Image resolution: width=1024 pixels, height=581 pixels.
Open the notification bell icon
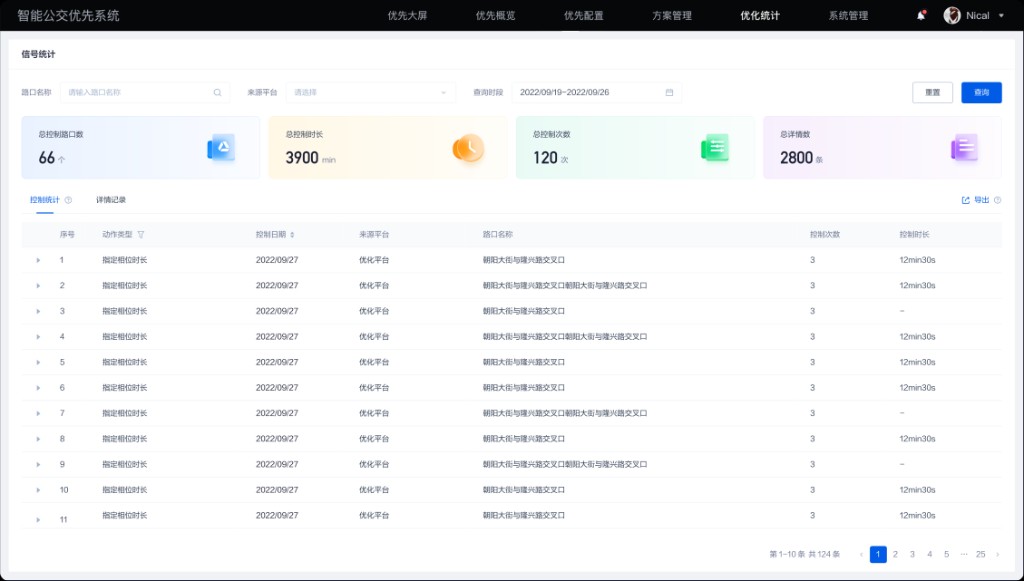tap(920, 15)
